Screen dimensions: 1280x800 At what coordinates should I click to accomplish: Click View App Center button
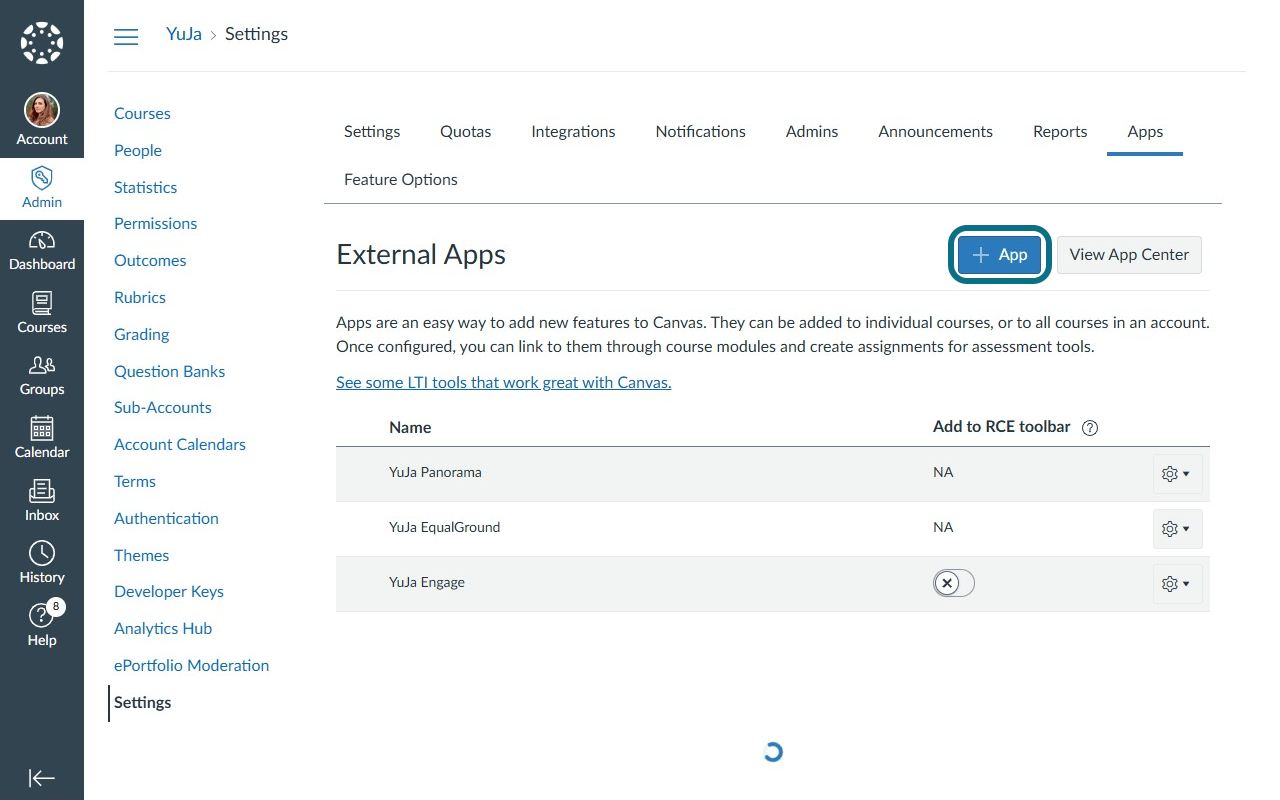tap(1129, 255)
